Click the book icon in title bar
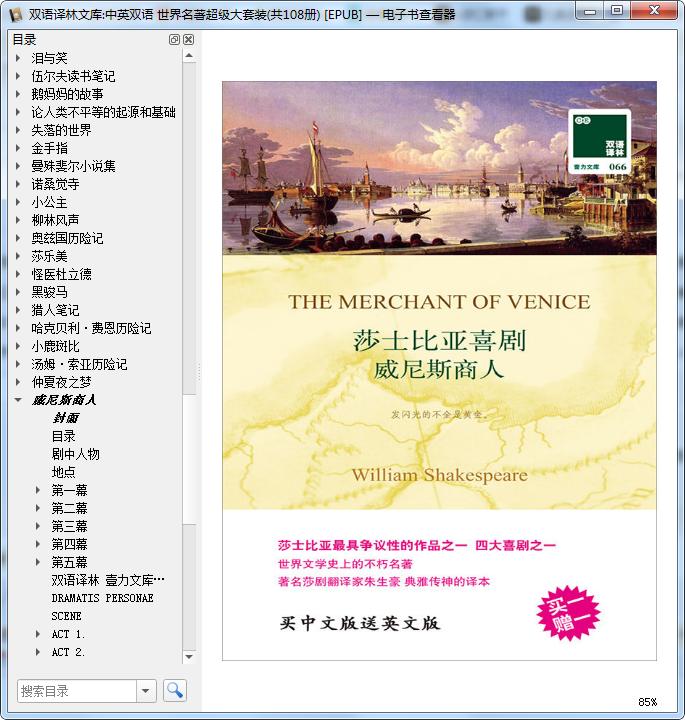The width and height of the screenshot is (685, 720). point(17,14)
